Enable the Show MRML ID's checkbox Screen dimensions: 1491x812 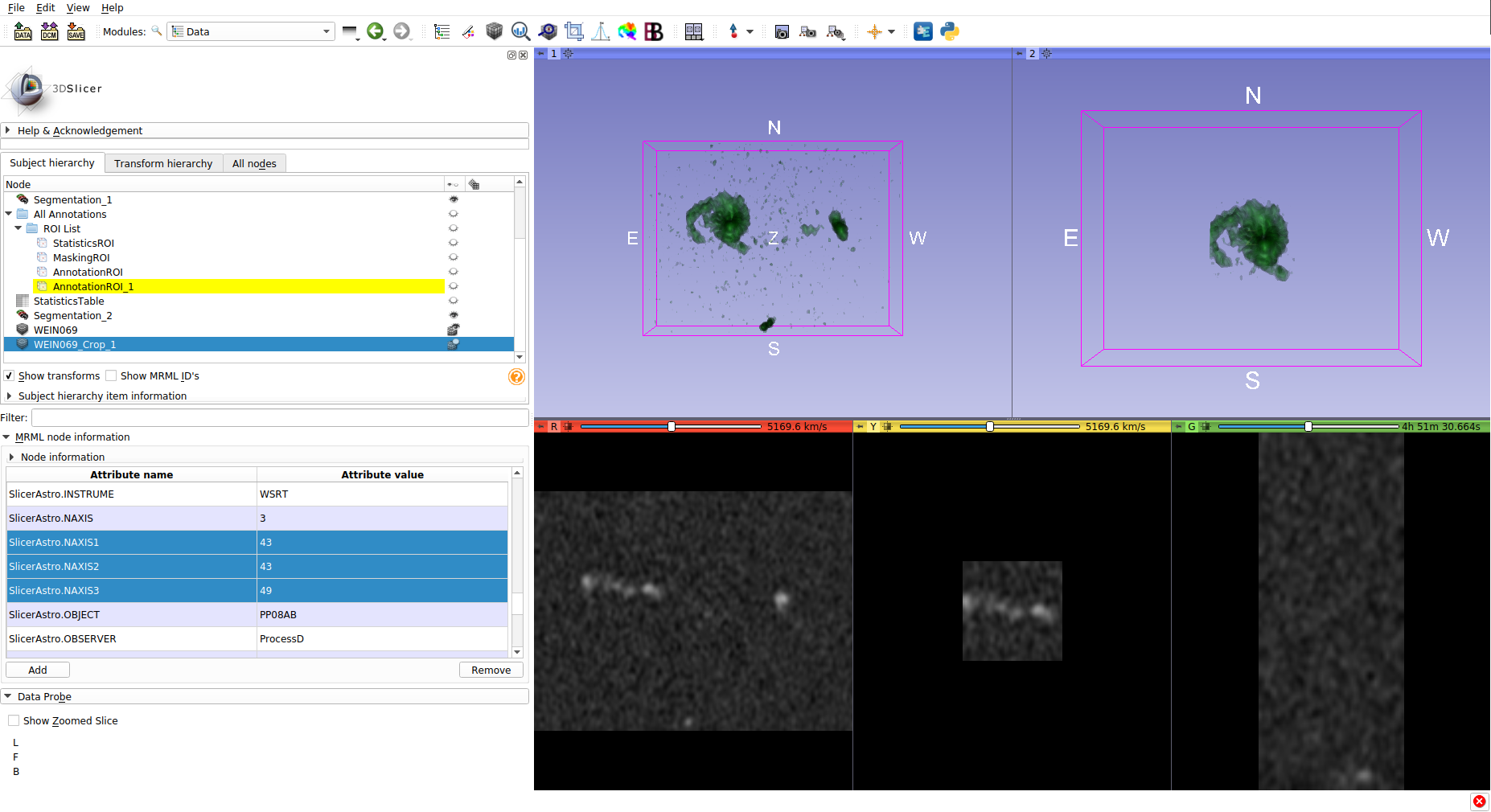tap(112, 375)
